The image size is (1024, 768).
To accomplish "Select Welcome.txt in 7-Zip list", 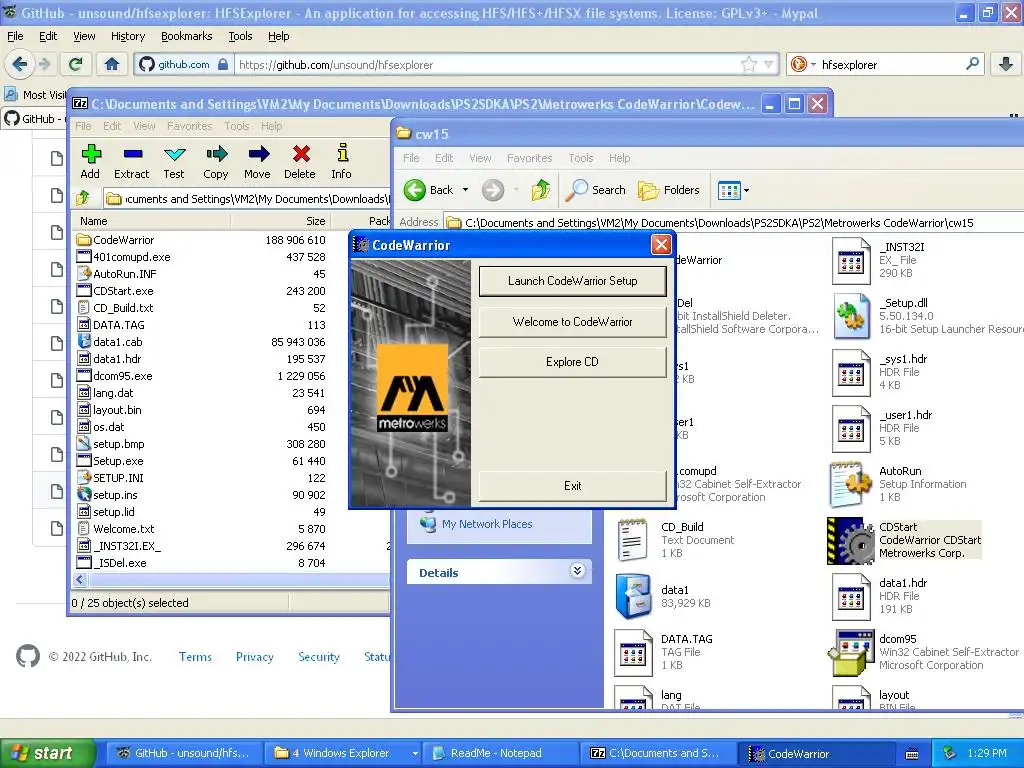I will (x=123, y=528).
